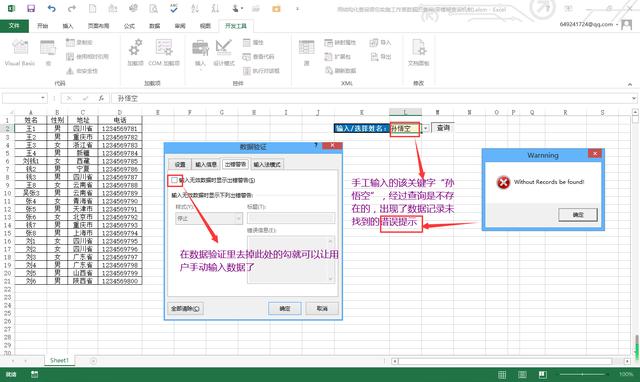Screen dimensions: 640x382
Task: Click Refresh Data (刷新数据)
Action: coord(340,71)
